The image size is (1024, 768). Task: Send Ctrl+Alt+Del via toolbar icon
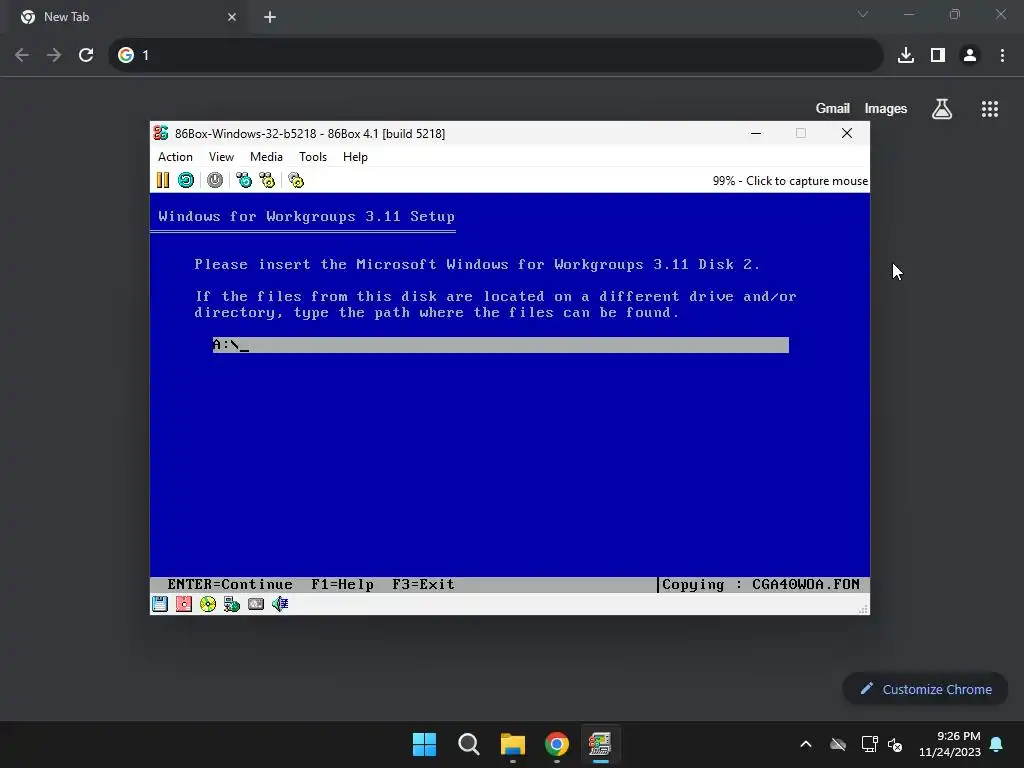(244, 180)
